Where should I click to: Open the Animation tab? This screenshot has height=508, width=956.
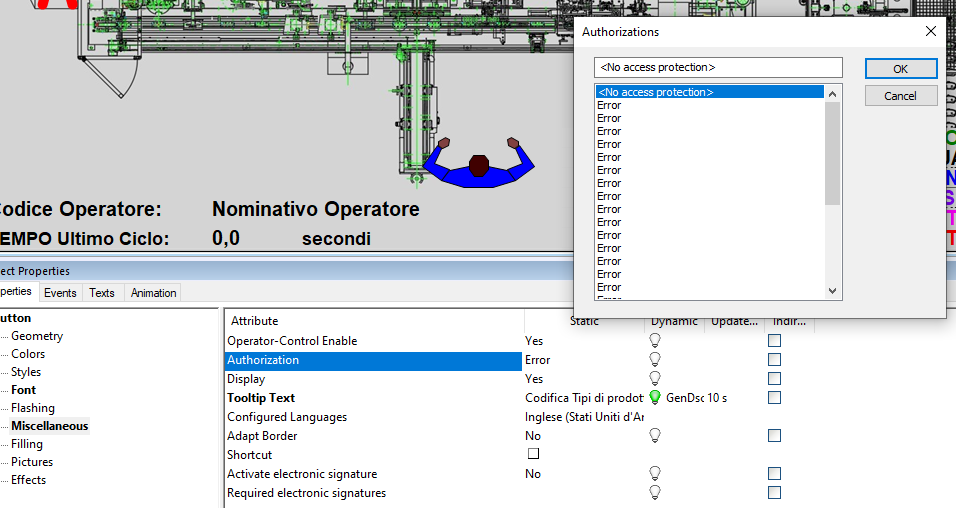pos(153,293)
